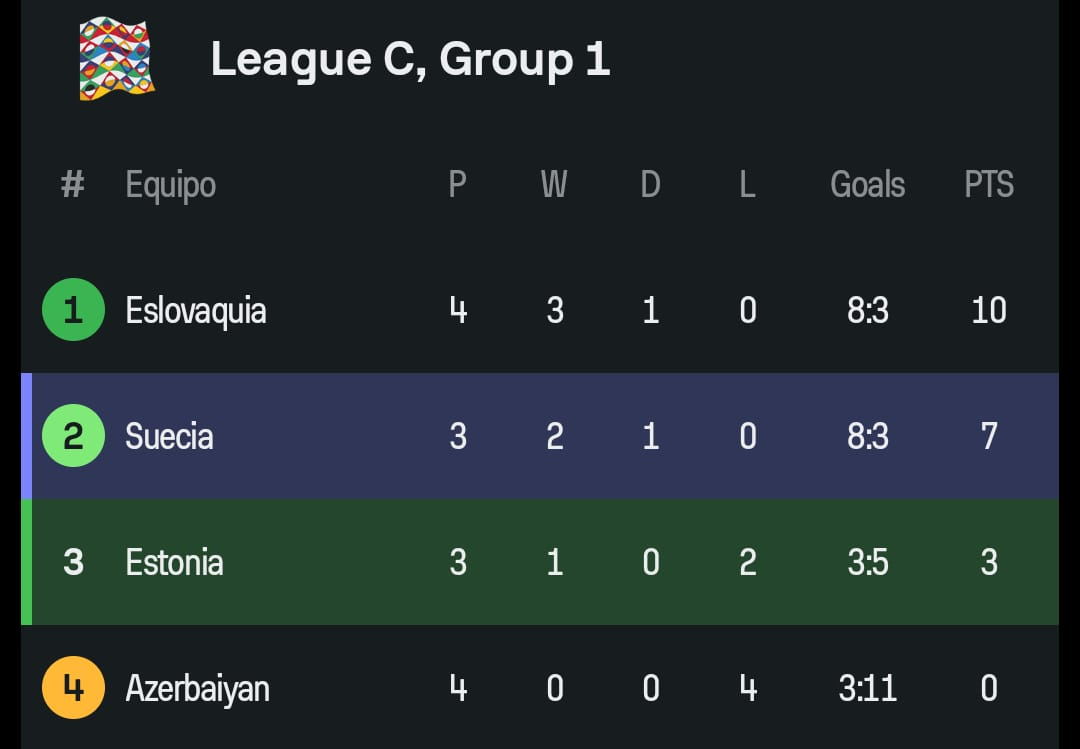Click the Nations League logo icon
The image size is (1080, 749).
click(x=117, y=58)
